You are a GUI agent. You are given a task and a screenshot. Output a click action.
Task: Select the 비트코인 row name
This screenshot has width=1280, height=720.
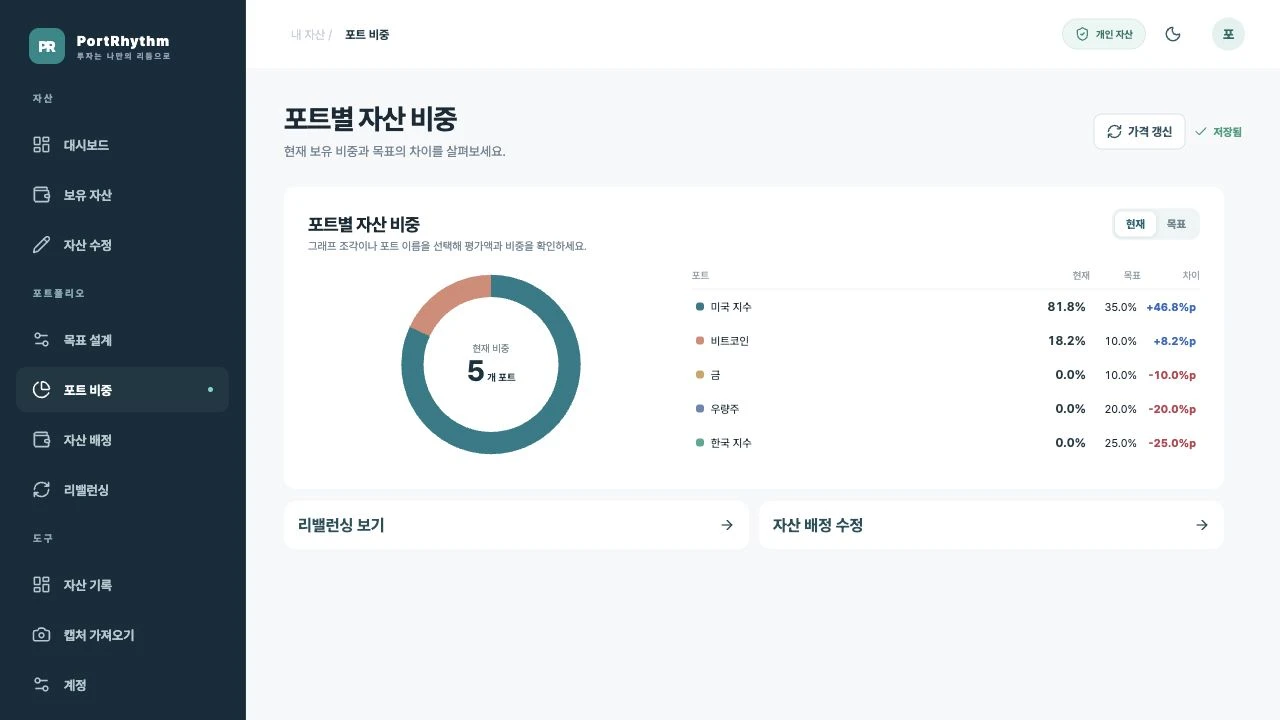click(x=730, y=341)
